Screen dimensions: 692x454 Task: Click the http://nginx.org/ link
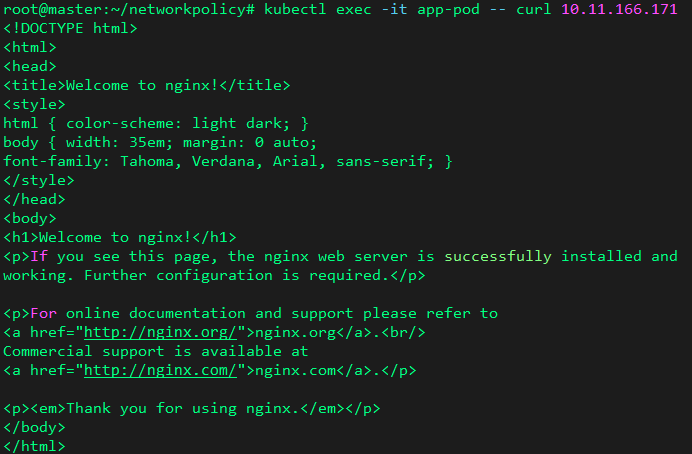coord(160,332)
